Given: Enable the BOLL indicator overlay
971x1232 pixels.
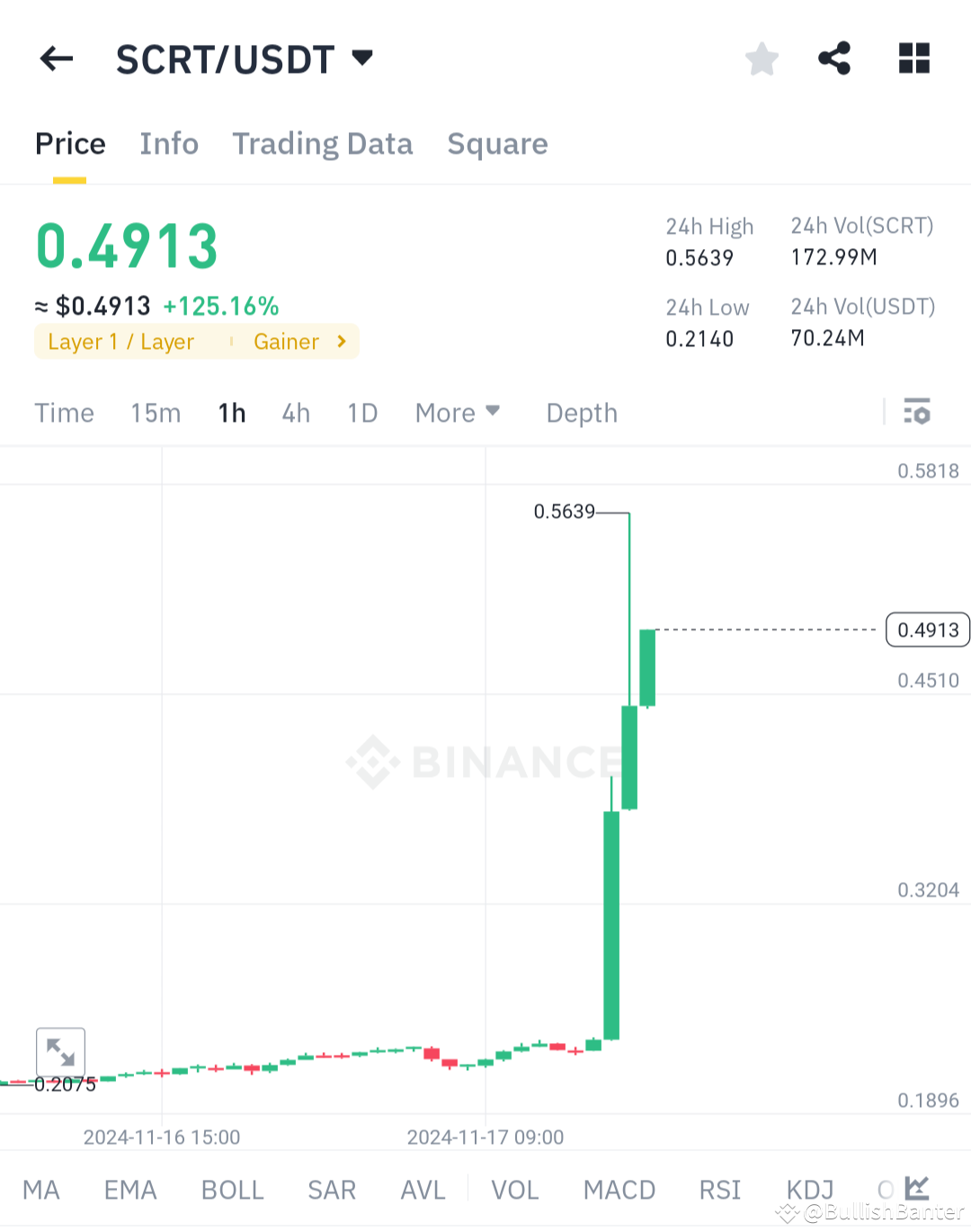Looking at the screenshot, I should (x=232, y=1189).
